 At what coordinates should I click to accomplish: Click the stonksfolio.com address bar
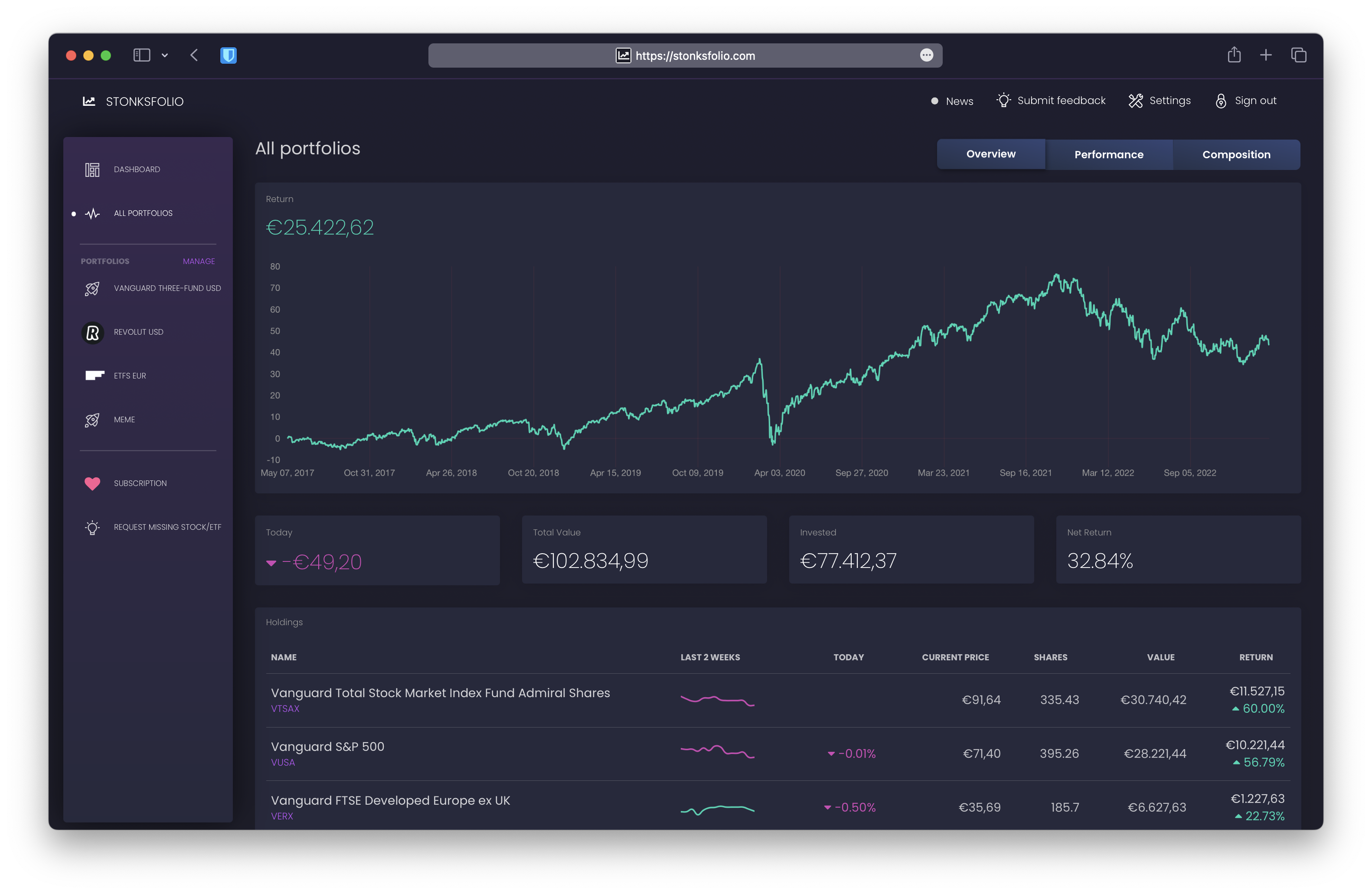[x=685, y=55]
